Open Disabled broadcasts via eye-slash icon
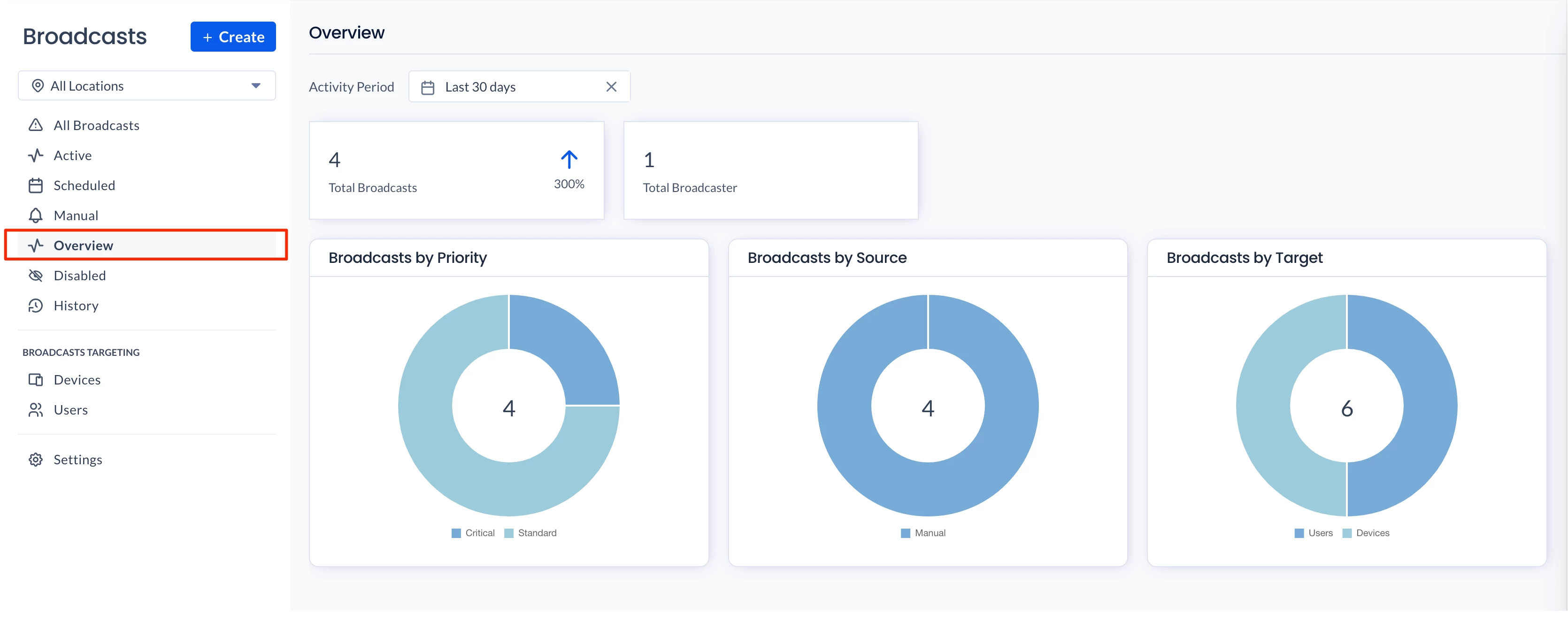Screen dimensions: 1568x630 pyautogui.click(x=36, y=276)
